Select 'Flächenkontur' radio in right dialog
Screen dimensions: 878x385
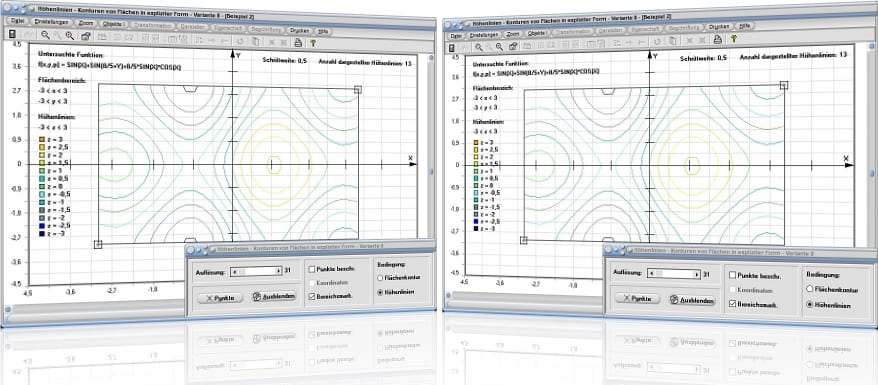coord(809,289)
